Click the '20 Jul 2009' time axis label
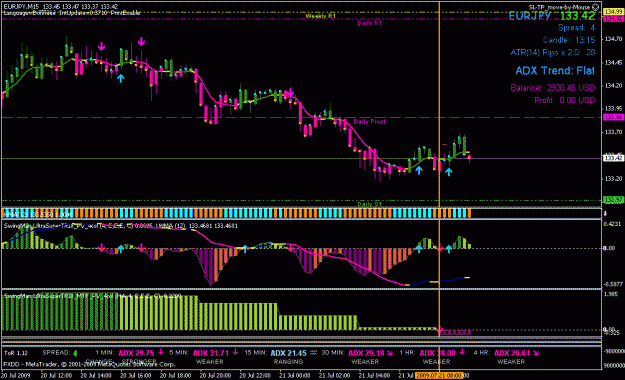This screenshot has width=625, height=380. point(16,375)
